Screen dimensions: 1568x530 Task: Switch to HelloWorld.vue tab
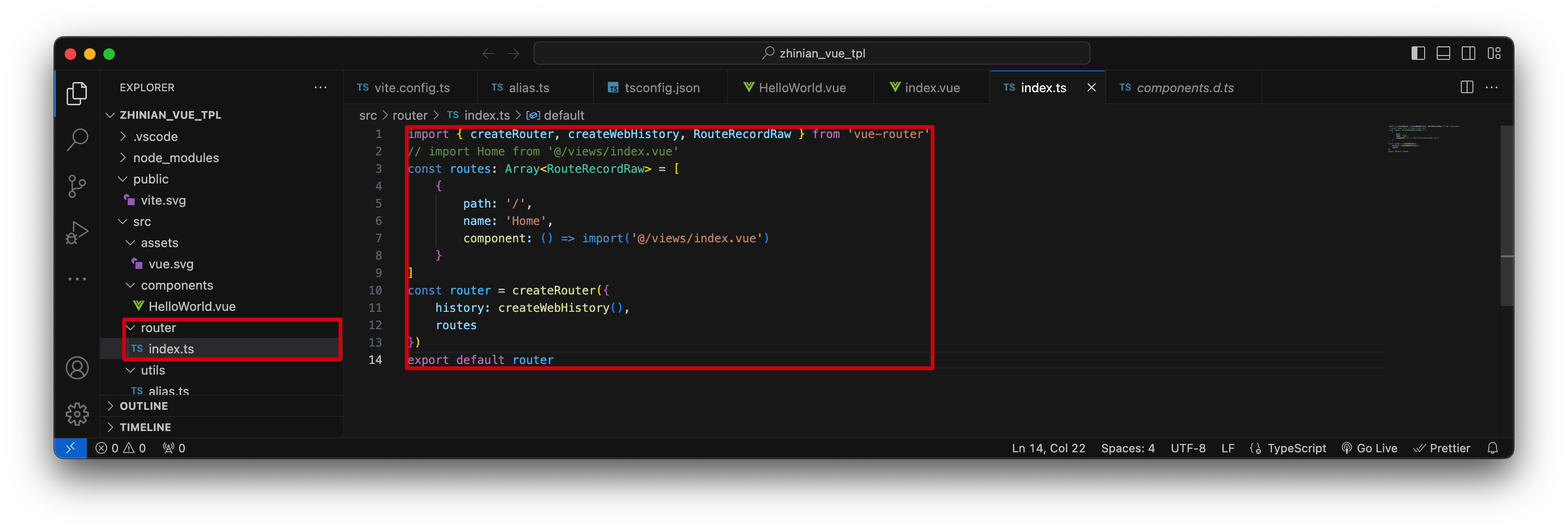click(800, 88)
